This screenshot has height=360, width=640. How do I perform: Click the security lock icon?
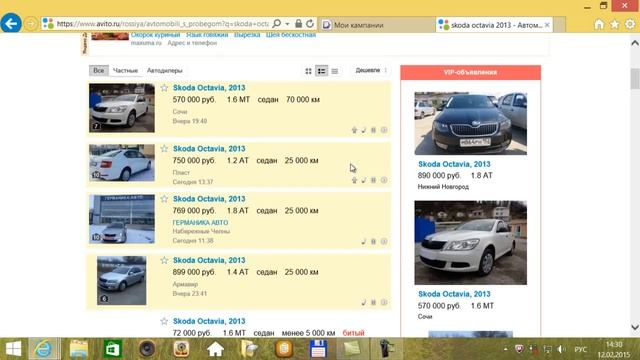298,24
